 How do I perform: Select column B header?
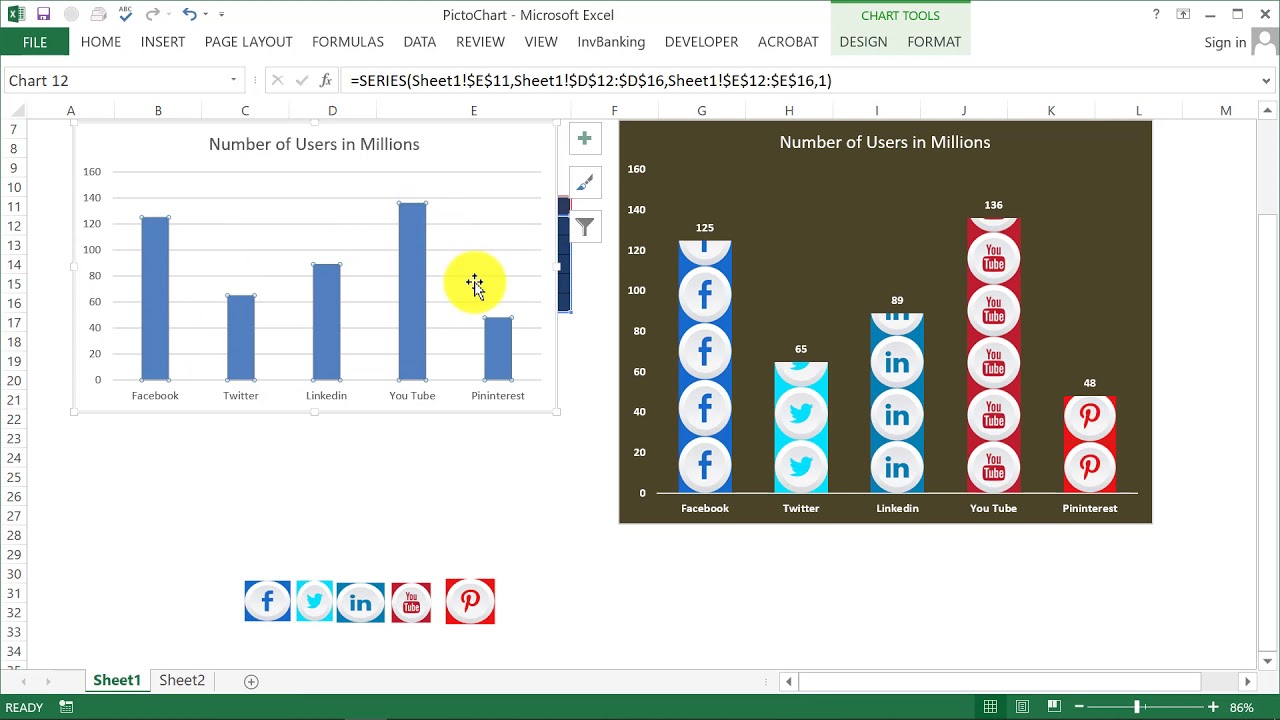tap(158, 111)
